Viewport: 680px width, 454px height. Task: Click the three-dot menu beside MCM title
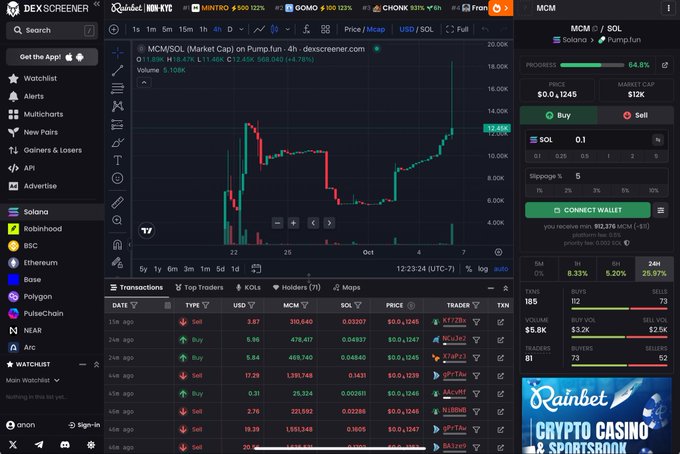pyautogui.click(x=668, y=8)
